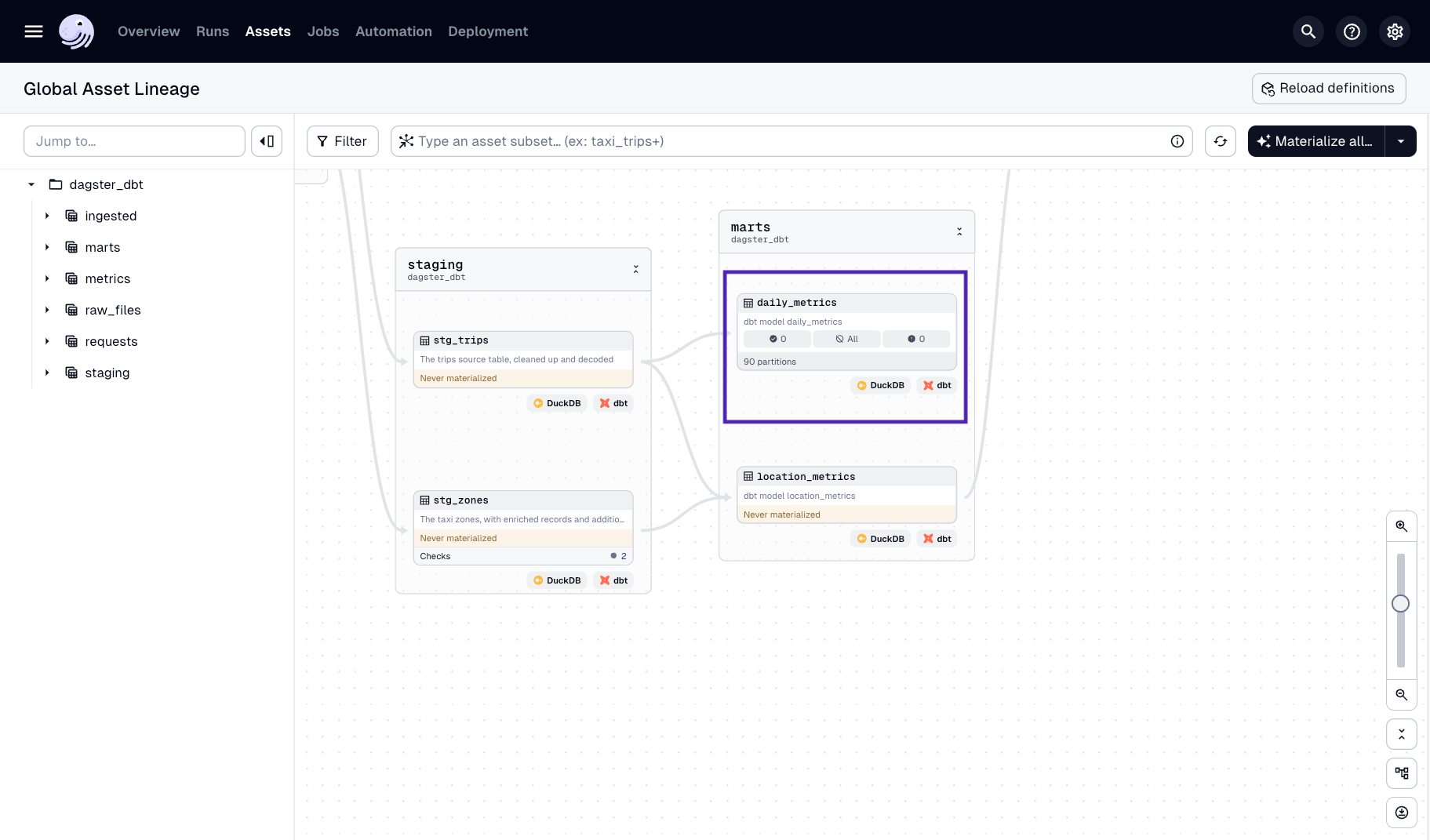Switch to the Runs tab
Screen dimensions: 1430x840
pyautogui.click(x=212, y=31)
